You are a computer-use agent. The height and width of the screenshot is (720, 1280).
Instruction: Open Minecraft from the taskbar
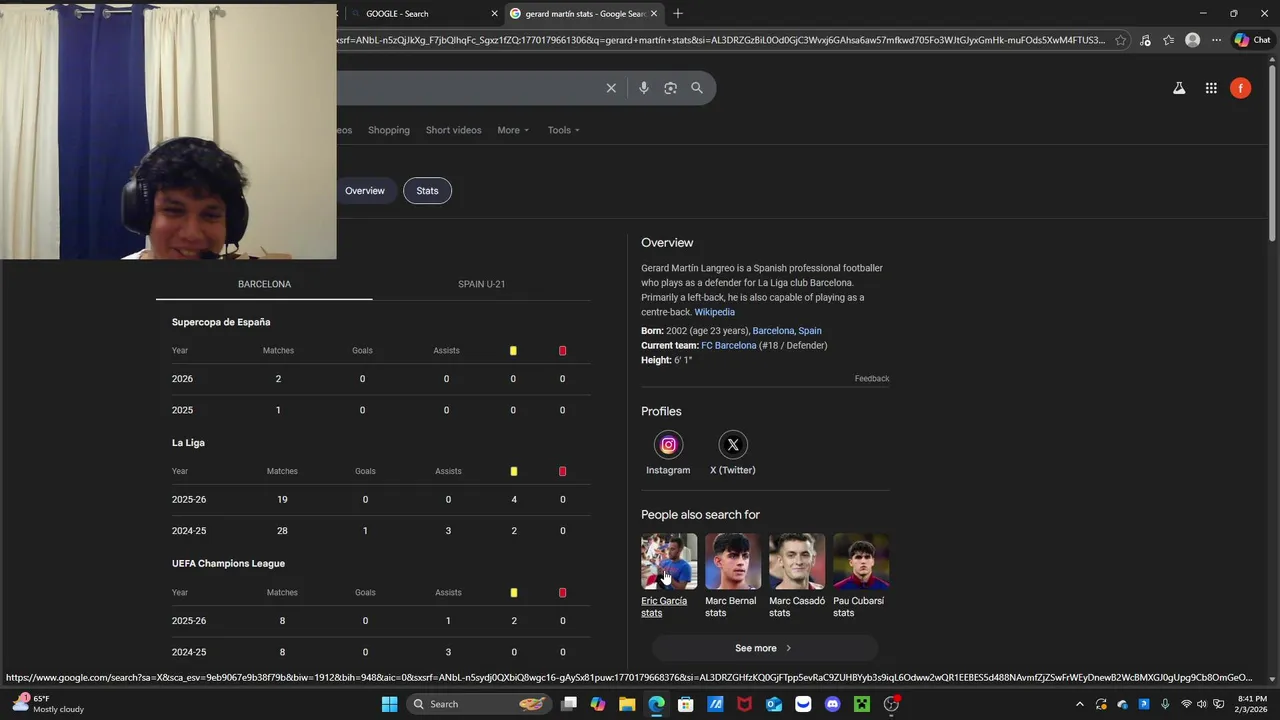(862, 704)
